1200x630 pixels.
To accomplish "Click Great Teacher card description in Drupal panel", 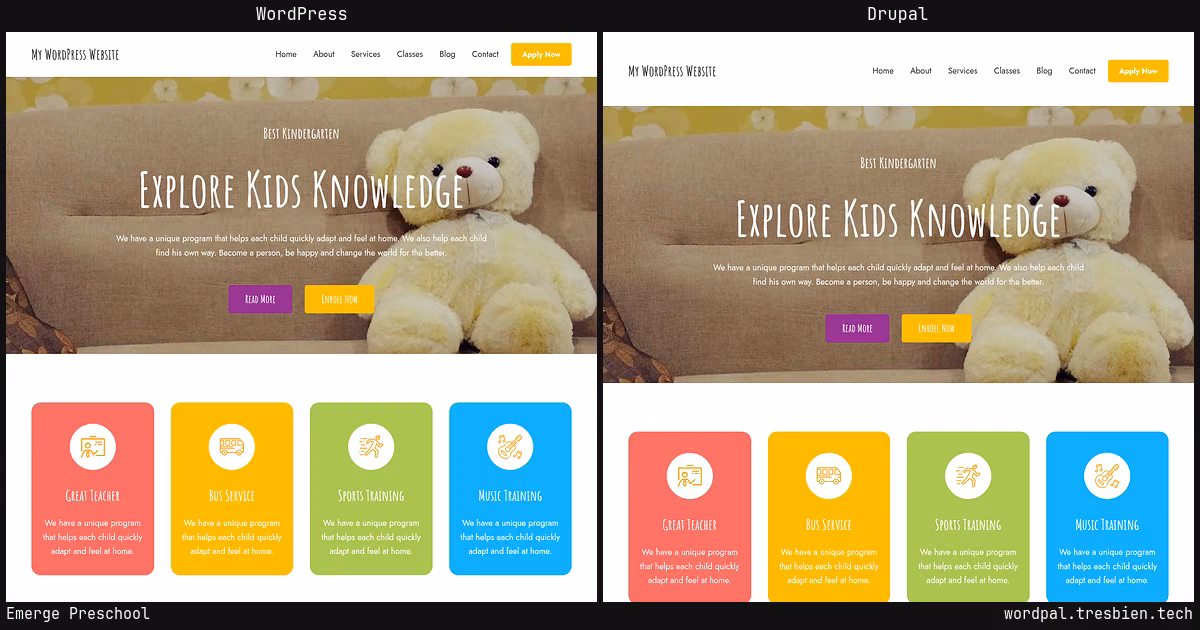I will pyautogui.click(x=689, y=566).
